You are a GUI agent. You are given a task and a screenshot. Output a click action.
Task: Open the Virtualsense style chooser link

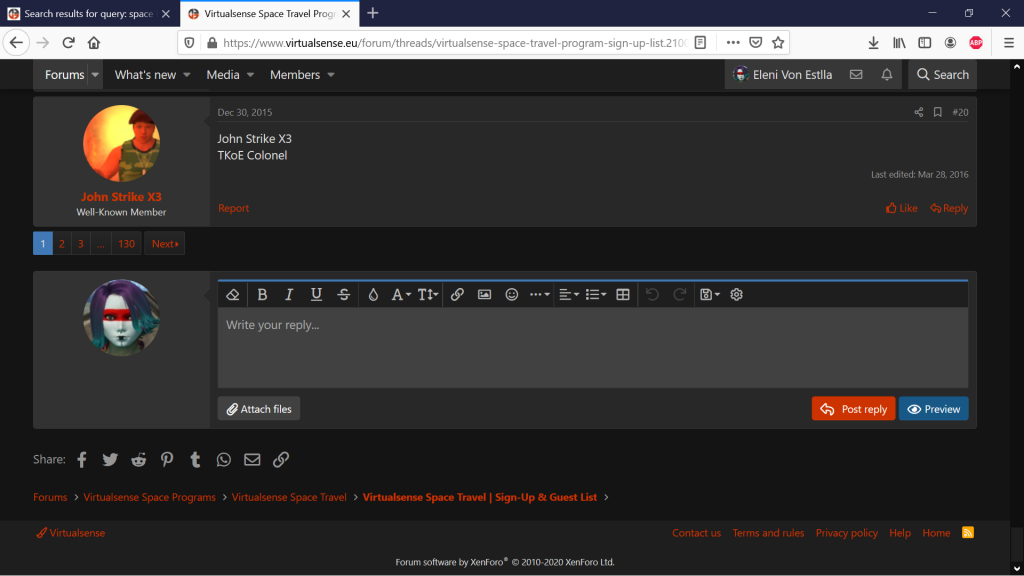pyautogui.click(x=71, y=533)
